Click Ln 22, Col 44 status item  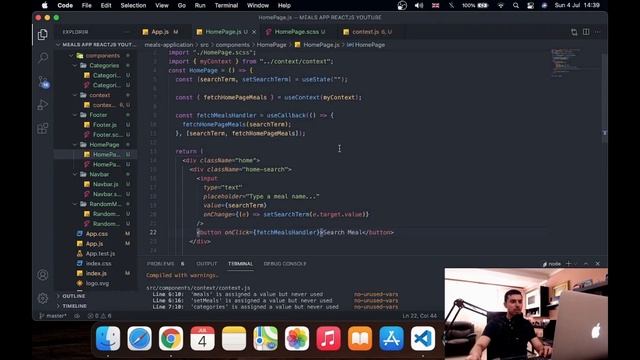click(419, 316)
